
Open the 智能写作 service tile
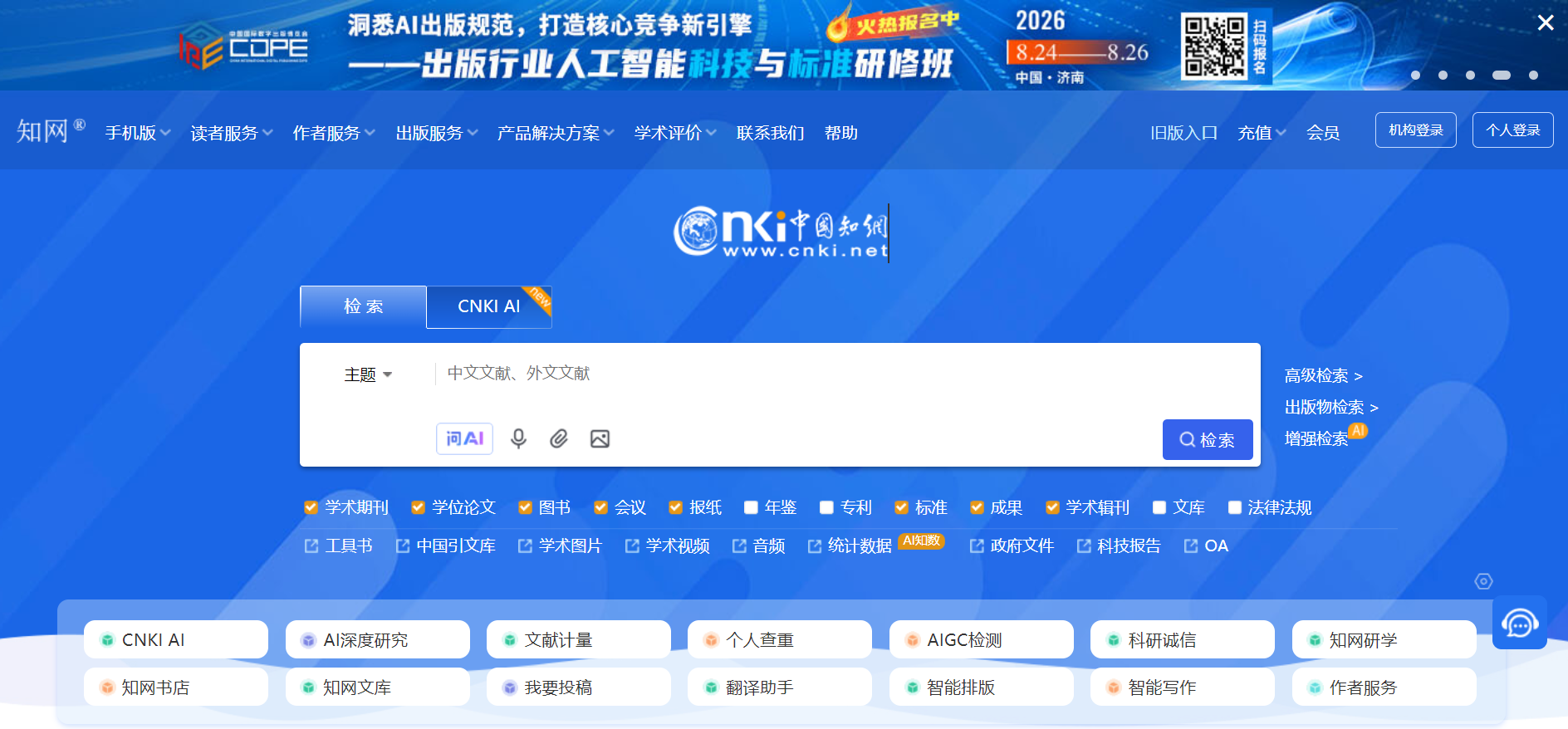click(x=1183, y=687)
